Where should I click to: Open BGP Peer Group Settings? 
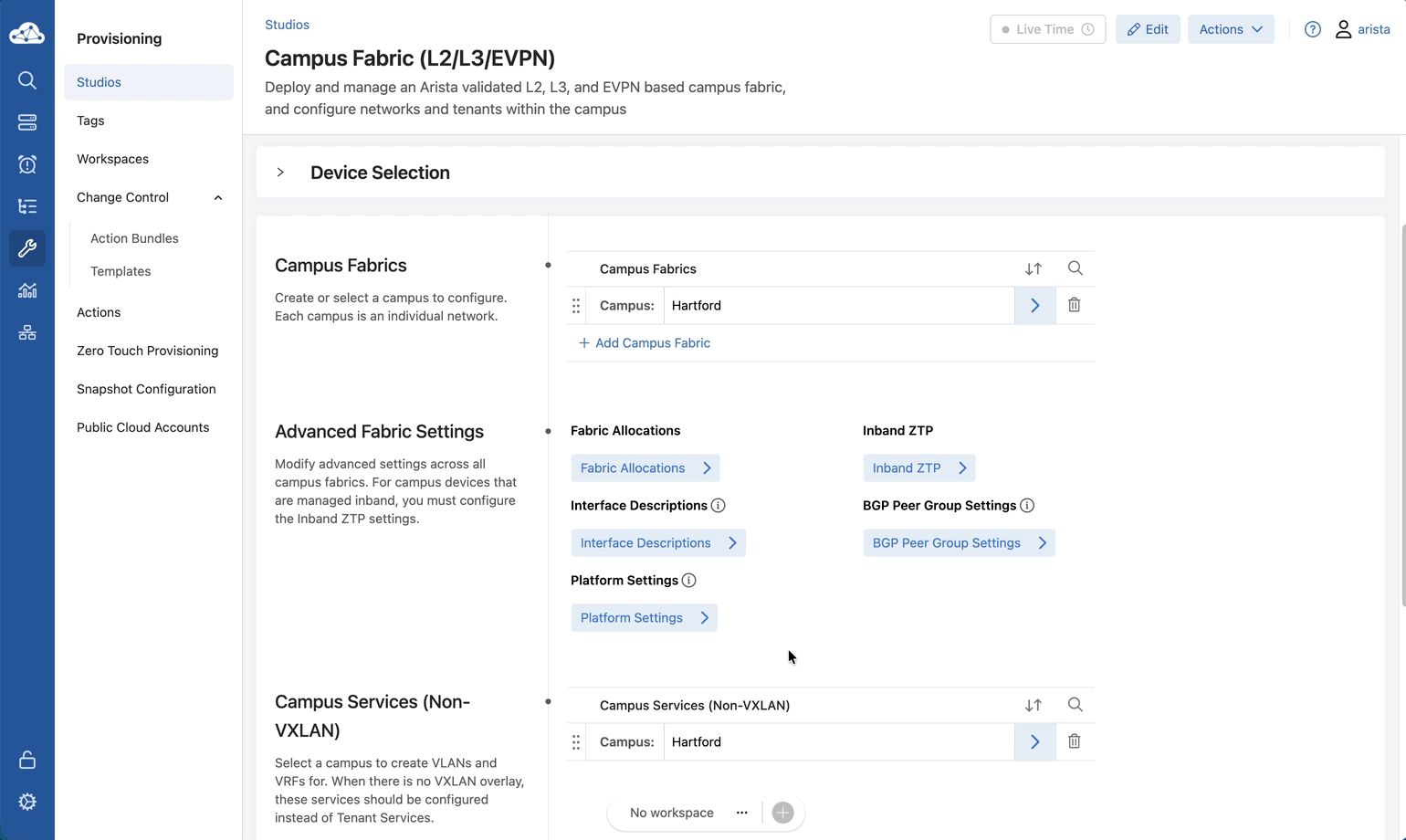960,543
